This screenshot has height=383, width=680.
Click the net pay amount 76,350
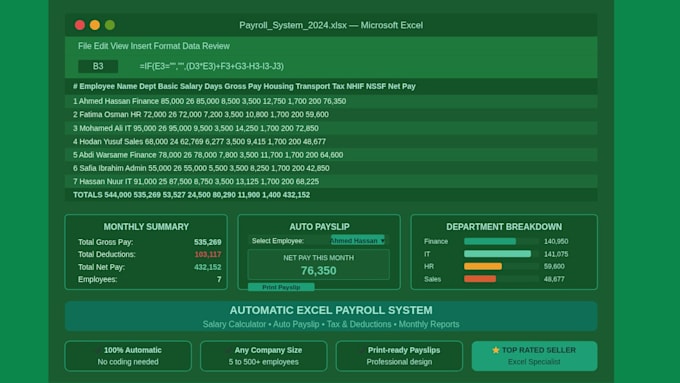tap(318, 271)
